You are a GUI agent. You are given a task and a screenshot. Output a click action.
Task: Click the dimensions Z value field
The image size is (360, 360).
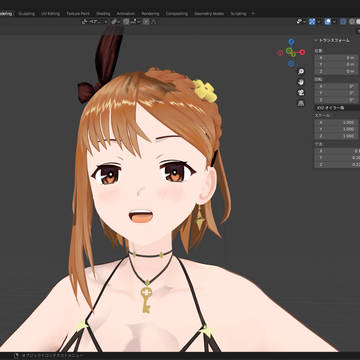337,165
